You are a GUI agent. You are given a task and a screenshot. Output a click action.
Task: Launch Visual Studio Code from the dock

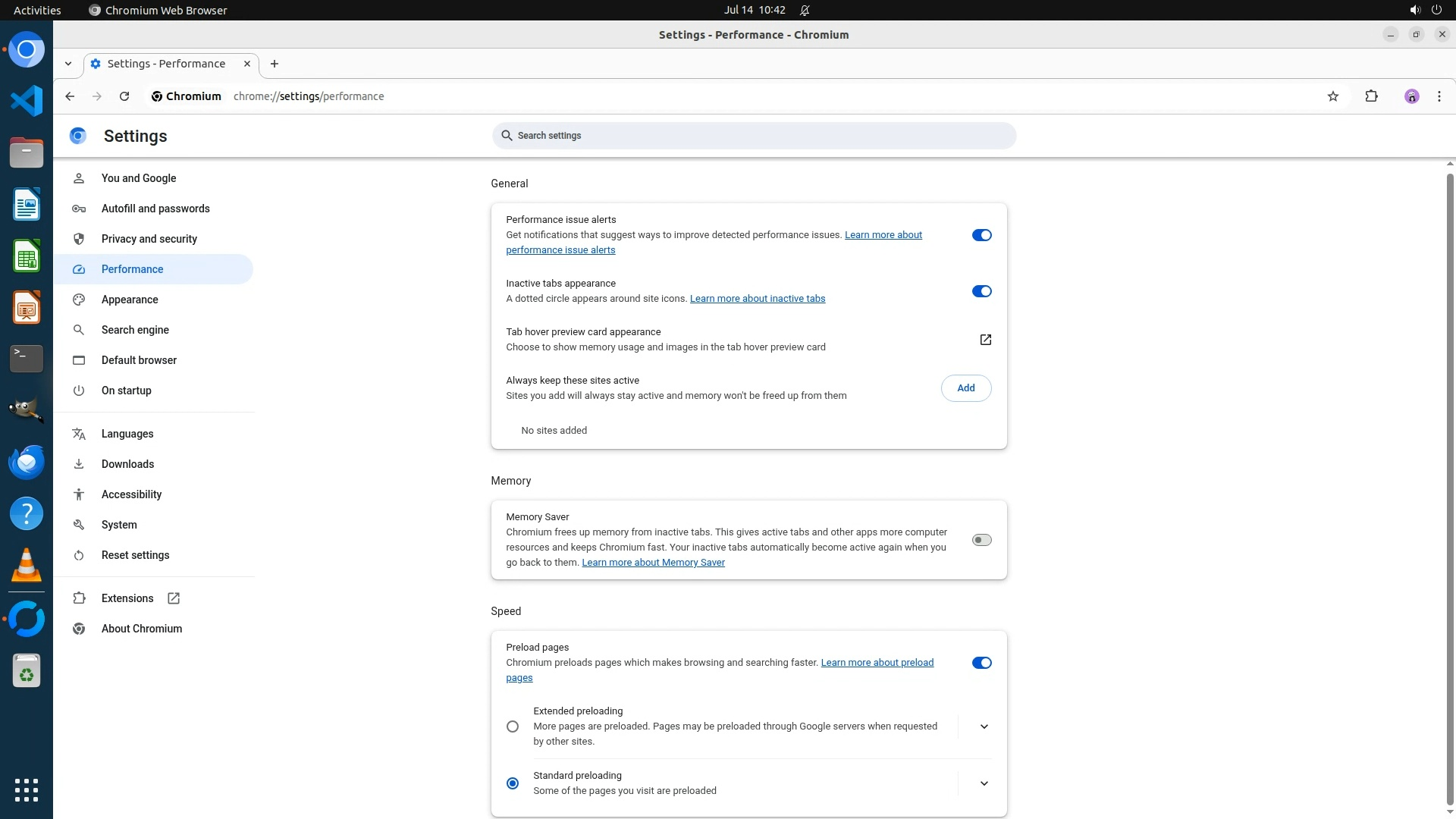(x=27, y=101)
